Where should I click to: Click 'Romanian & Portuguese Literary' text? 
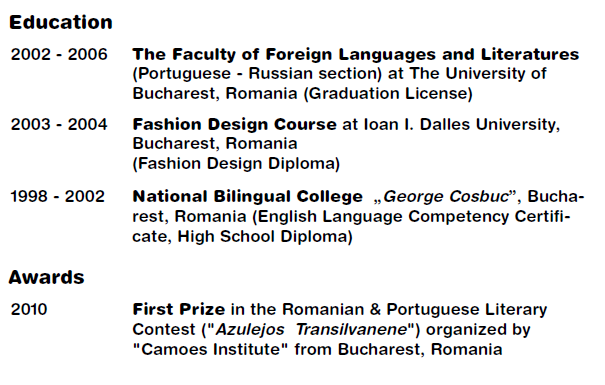tap(414, 309)
